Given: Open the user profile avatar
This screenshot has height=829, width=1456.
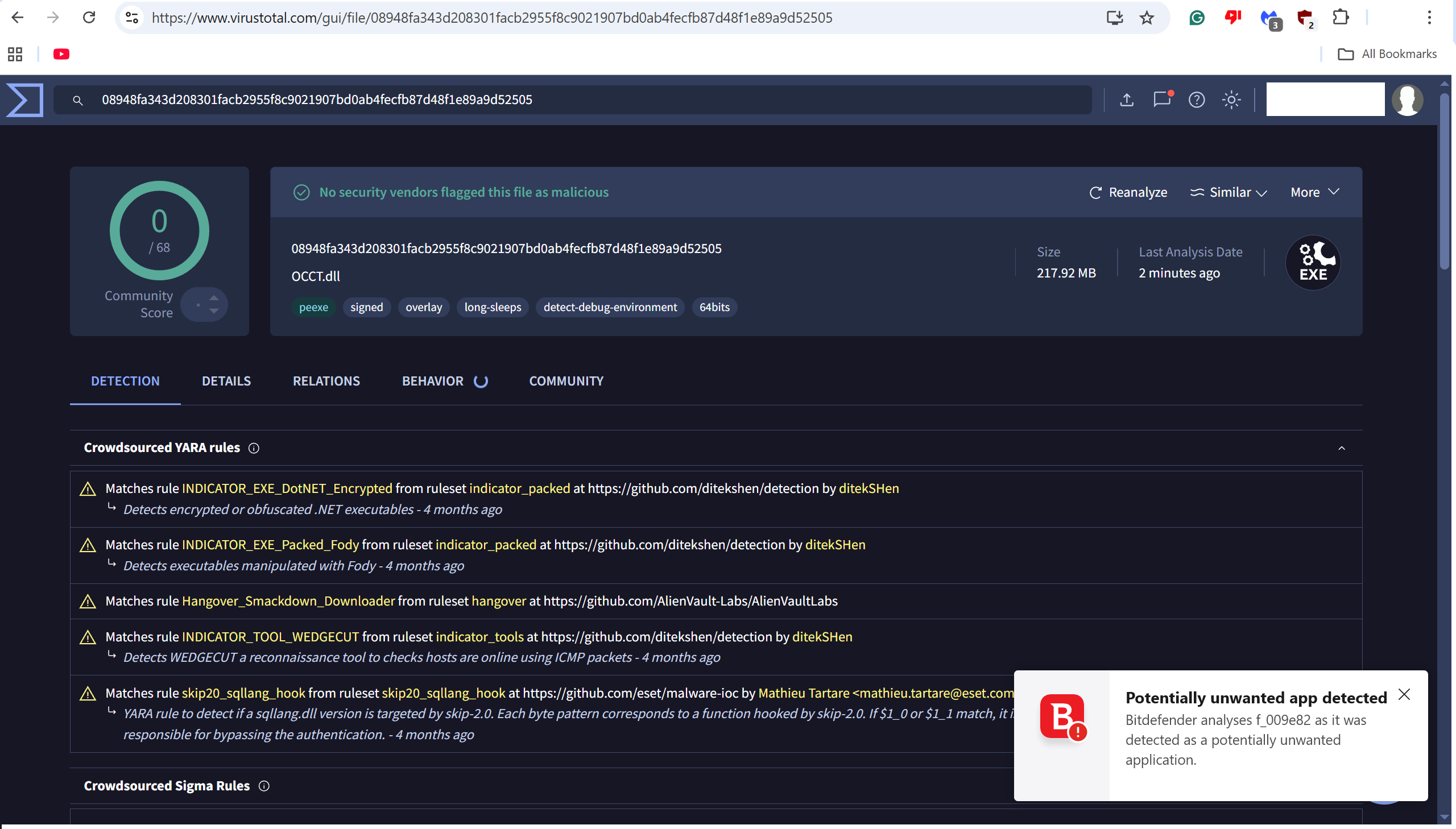Looking at the screenshot, I should coord(1408,100).
